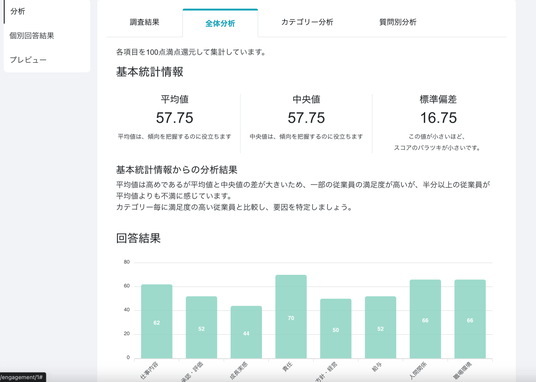The image size is (536, 382).
Task: Open the 質問別分析 tab
Action: [x=398, y=22]
